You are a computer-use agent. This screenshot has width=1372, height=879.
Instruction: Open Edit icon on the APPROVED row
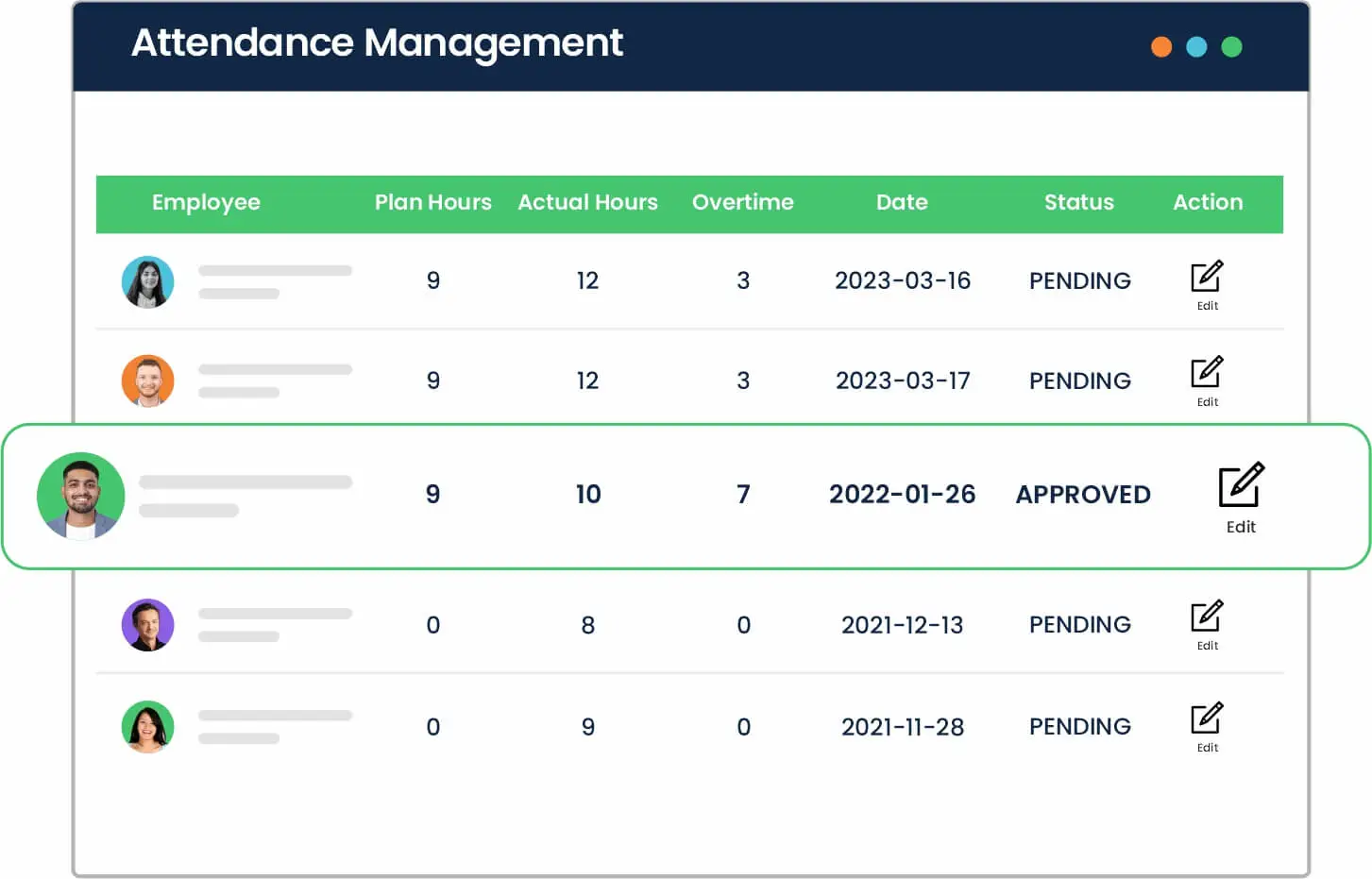(1240, 486)
